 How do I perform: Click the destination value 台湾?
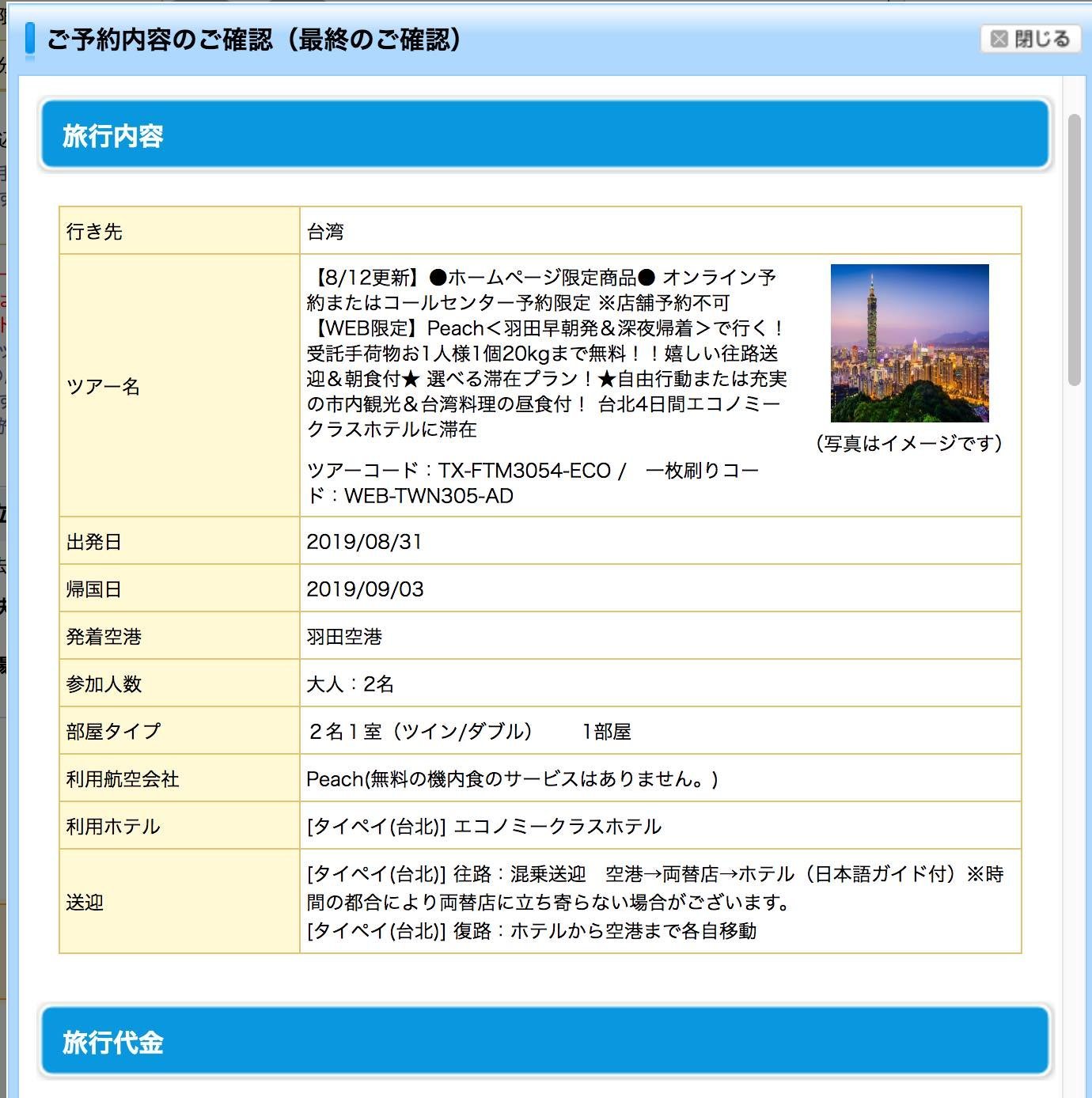(x=325, y=231)
